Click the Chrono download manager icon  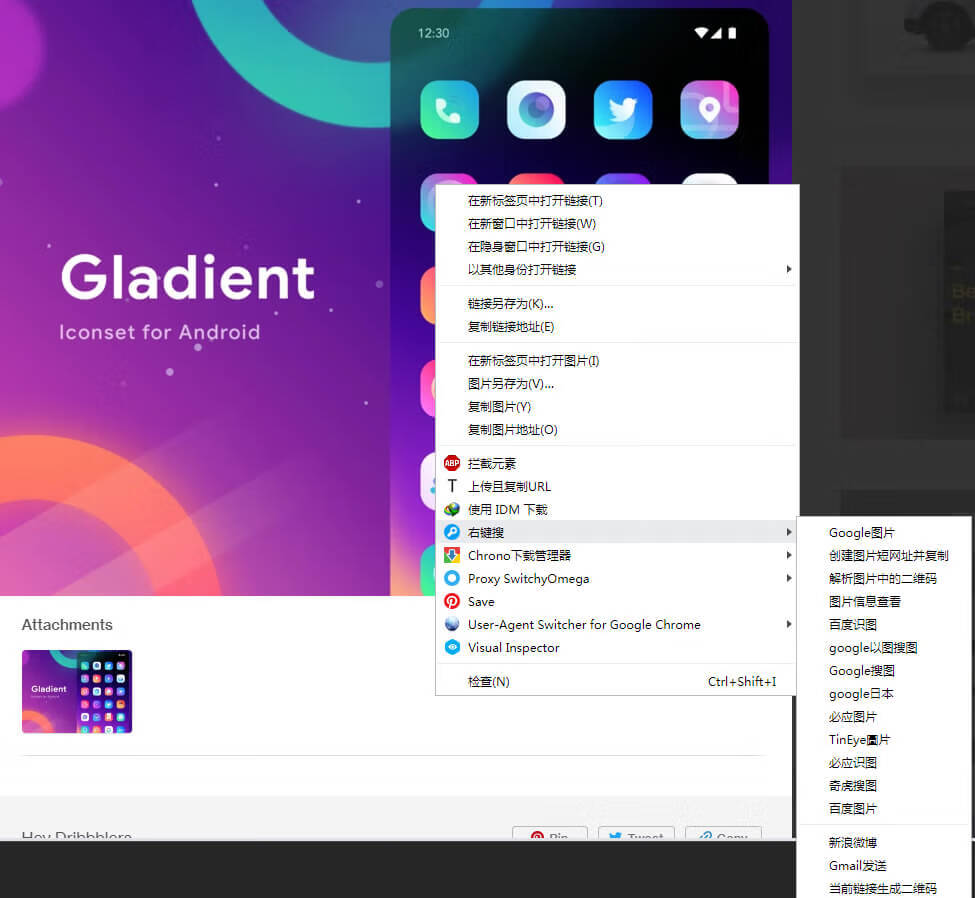point(452,555)
